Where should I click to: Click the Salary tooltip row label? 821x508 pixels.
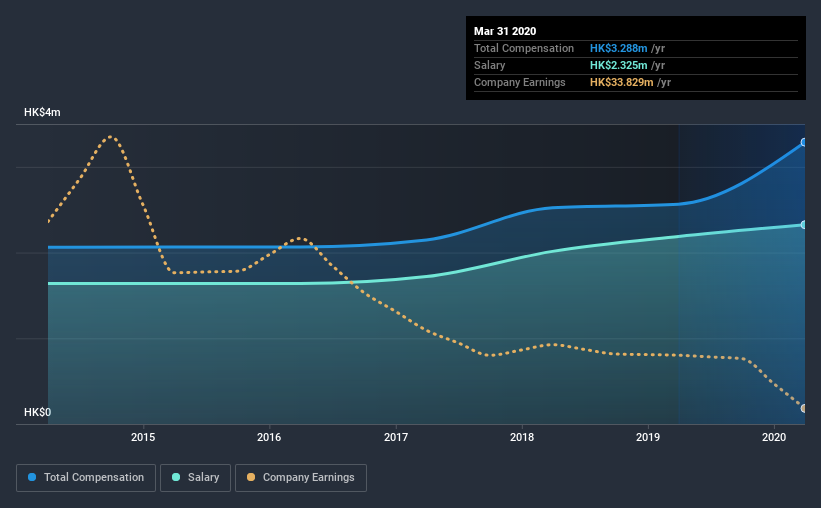(490, 65)
